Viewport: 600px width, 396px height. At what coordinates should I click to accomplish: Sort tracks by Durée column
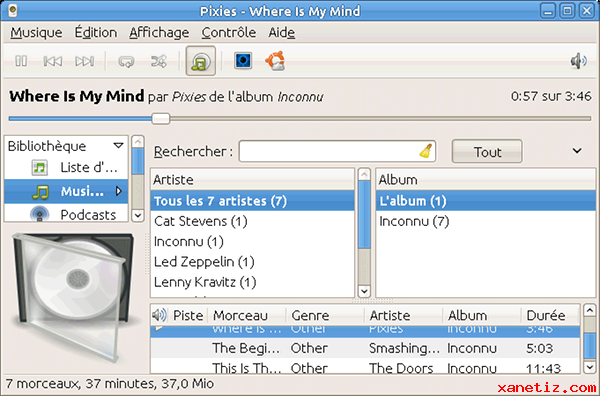[x=550, y=315]
